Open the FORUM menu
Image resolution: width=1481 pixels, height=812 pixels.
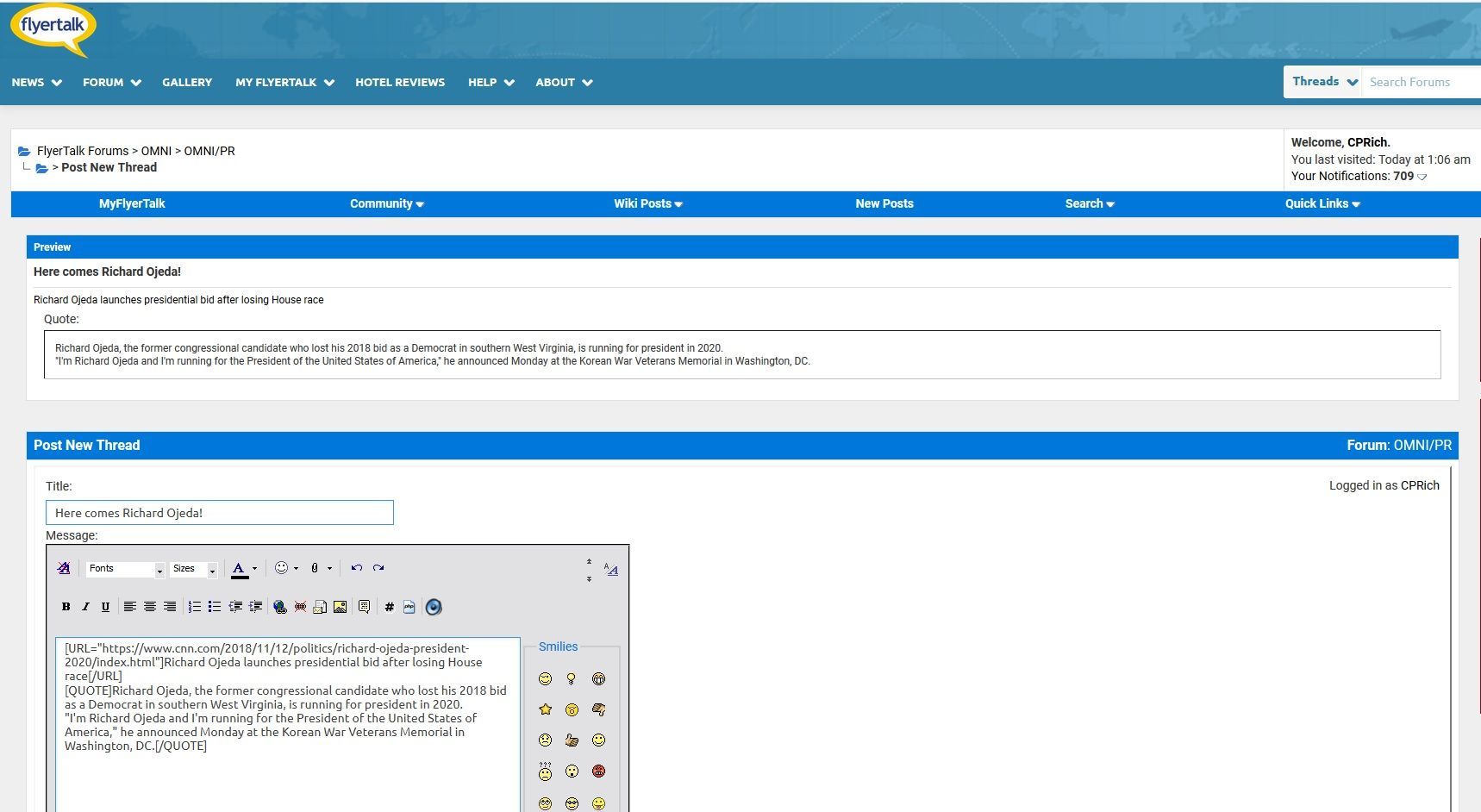click(111, 83)
